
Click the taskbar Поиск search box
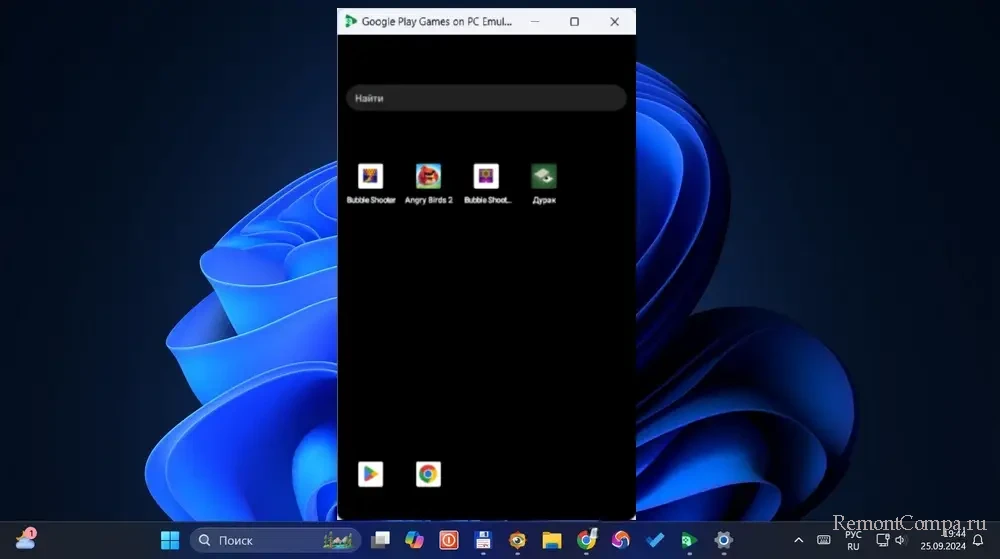point(262,540)
